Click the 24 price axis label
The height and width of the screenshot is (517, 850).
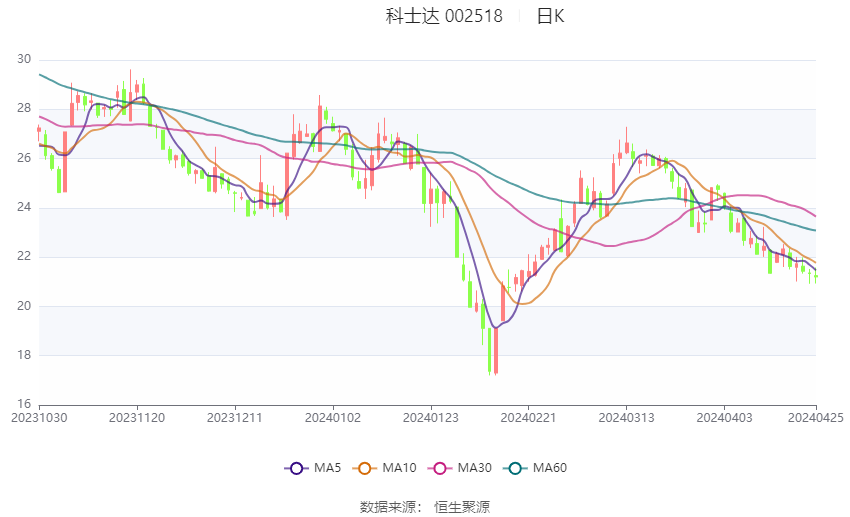[x=24, y=207]
